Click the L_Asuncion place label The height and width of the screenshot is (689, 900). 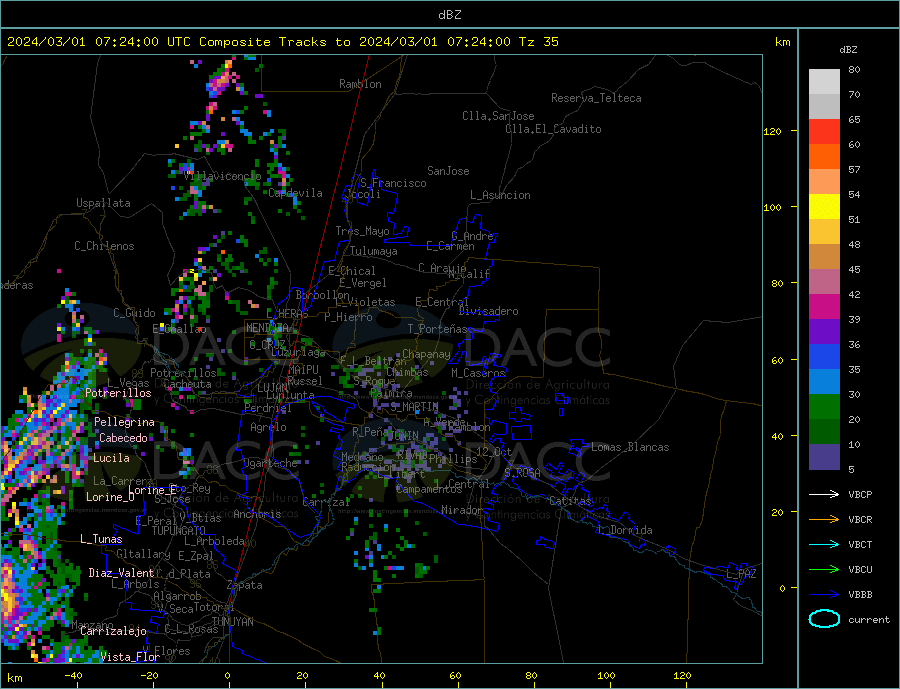click(500, 195)
